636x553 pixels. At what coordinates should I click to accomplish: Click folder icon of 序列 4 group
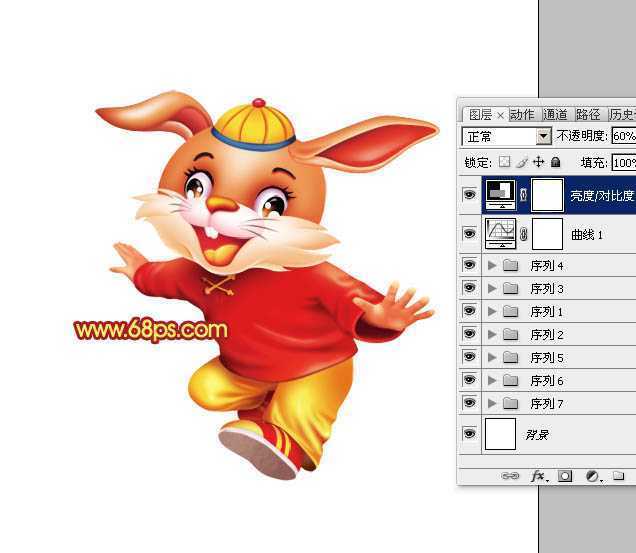(510, 266)
